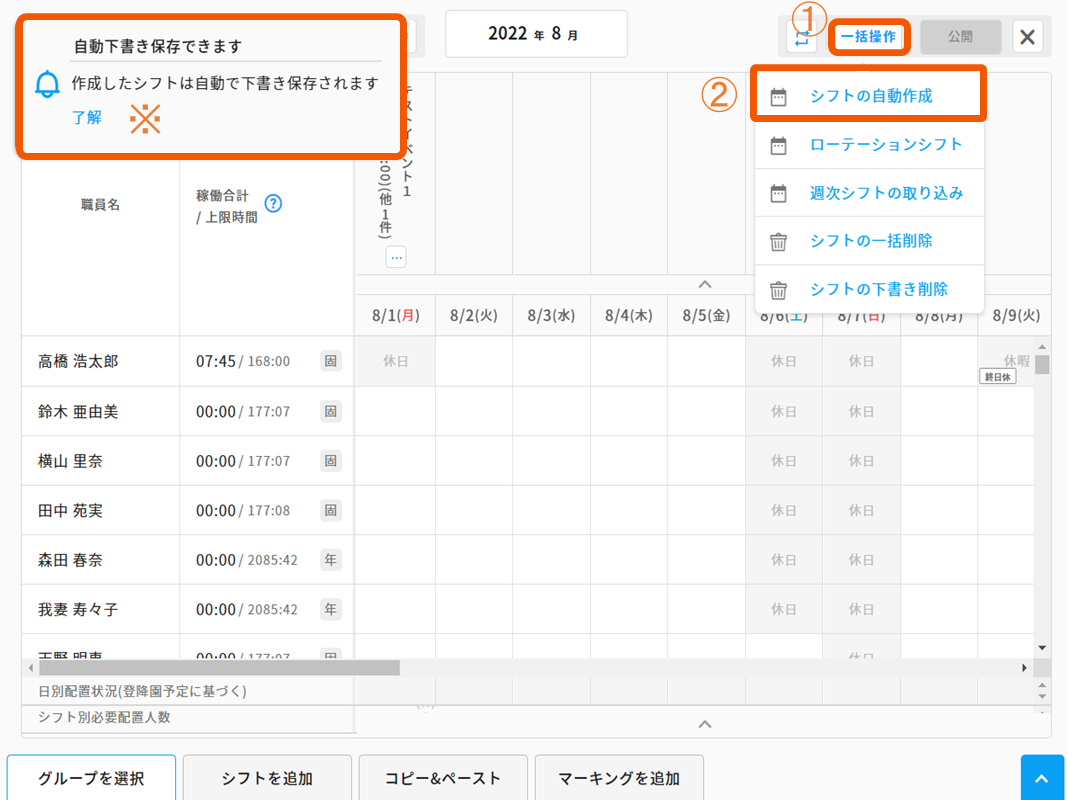The width and height of the screenshot is (1067, 800).
Task: Click the trash icon beside シフトの一括削除
Action: point(779,241)
